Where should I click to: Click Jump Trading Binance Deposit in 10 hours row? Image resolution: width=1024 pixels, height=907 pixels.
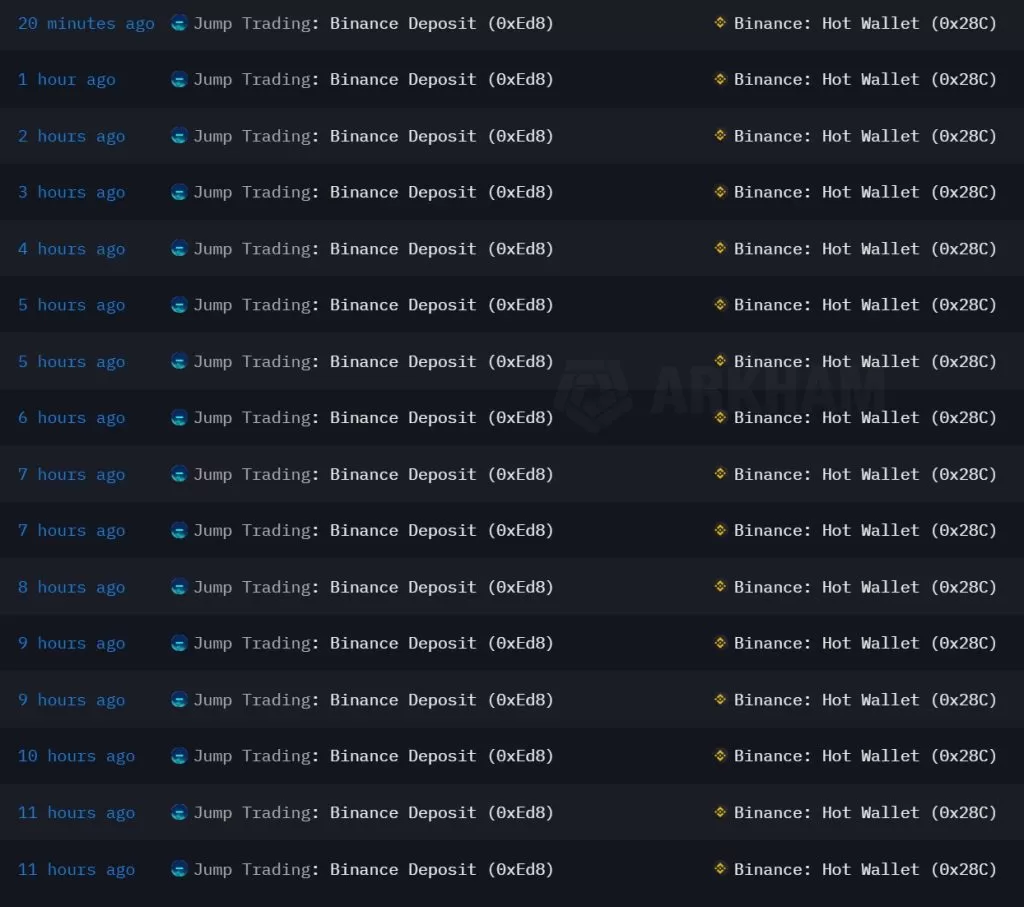[x=373, y=756]
